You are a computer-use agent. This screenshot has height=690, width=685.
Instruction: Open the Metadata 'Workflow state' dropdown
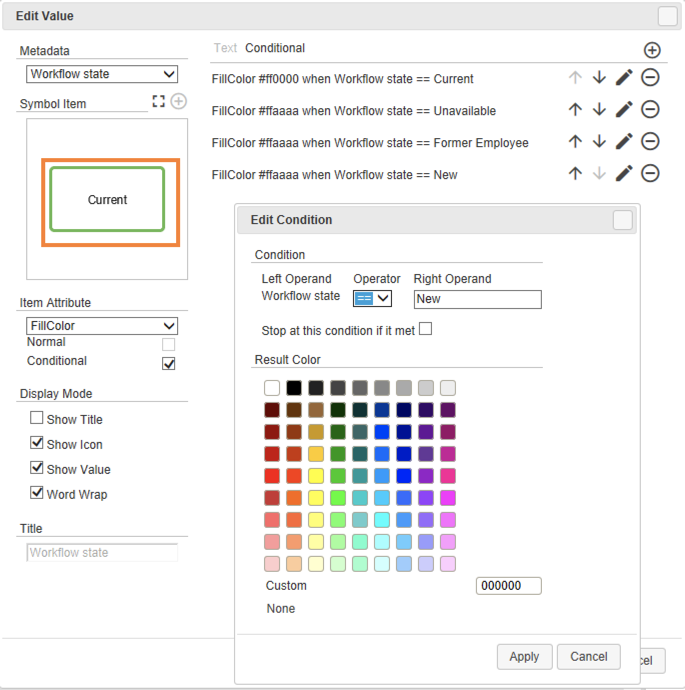click(x=102, y=74)
